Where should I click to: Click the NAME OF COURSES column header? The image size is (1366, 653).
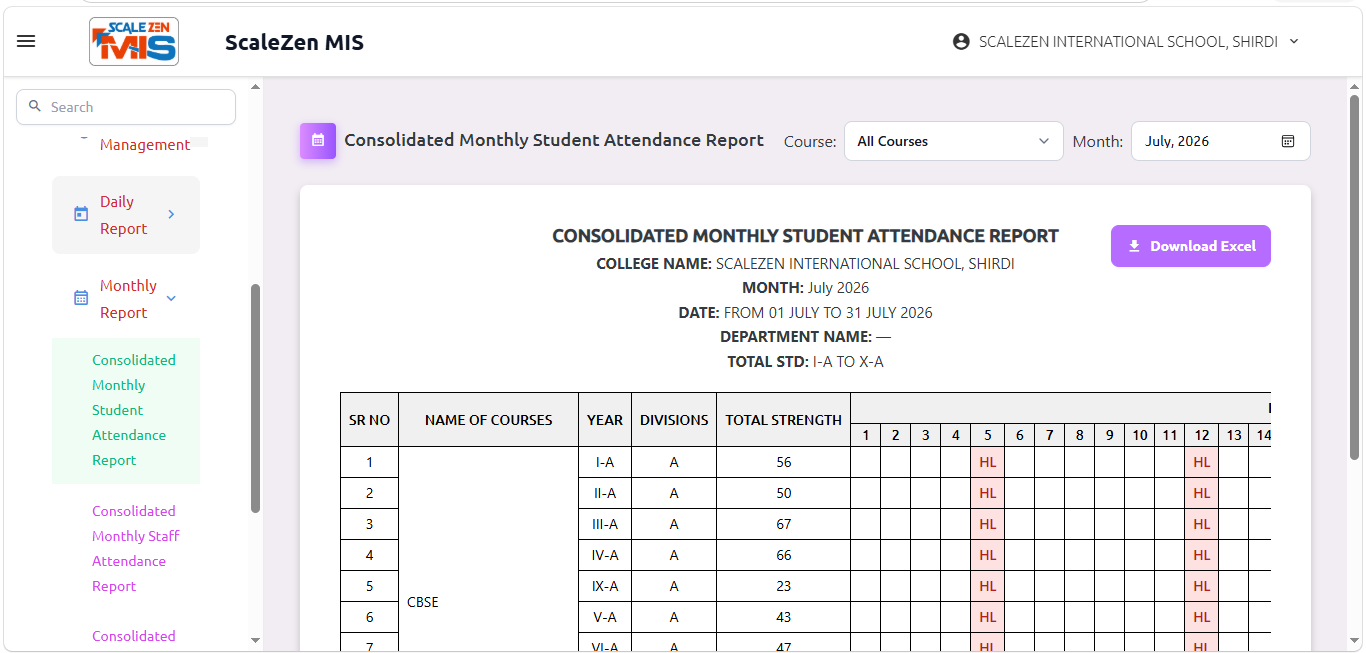click(488, 420)
